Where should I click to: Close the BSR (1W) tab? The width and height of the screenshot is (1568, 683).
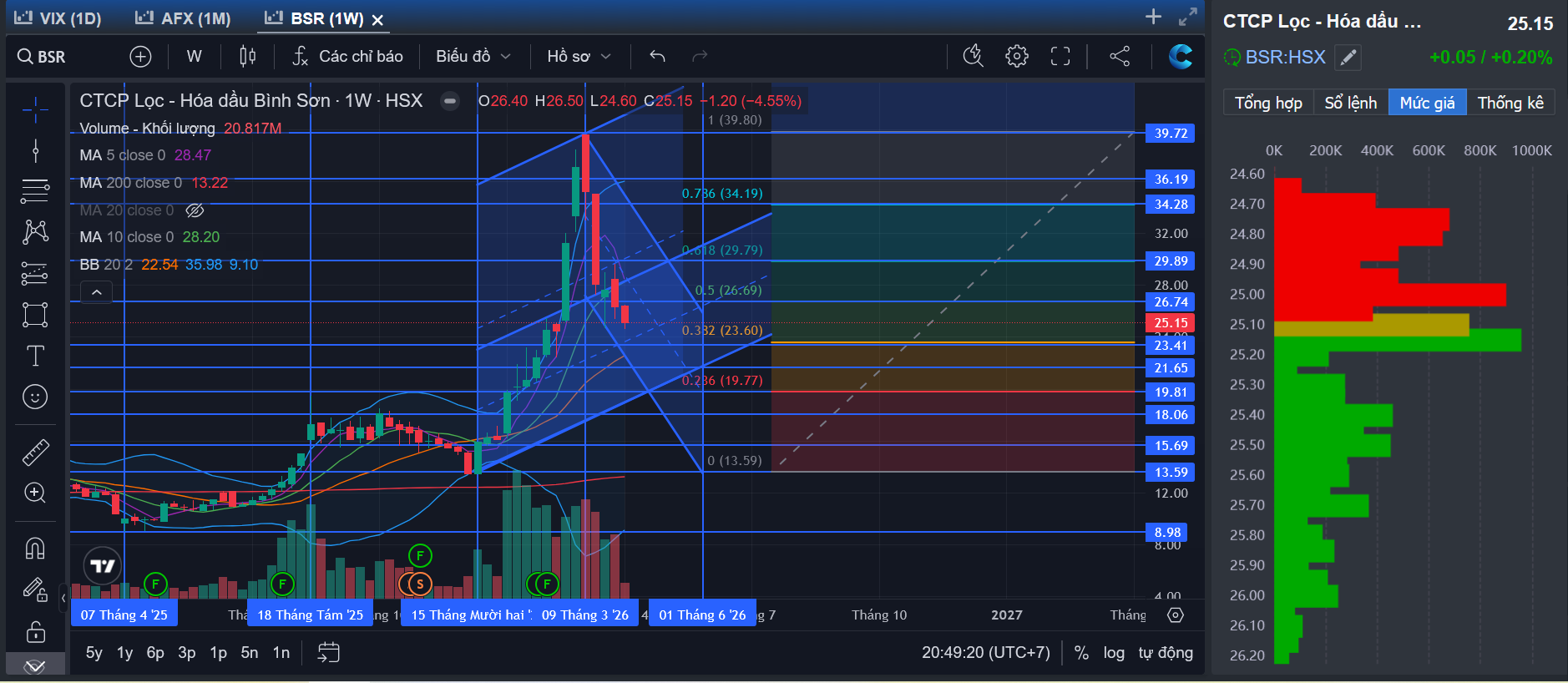[x=377, y=19]
